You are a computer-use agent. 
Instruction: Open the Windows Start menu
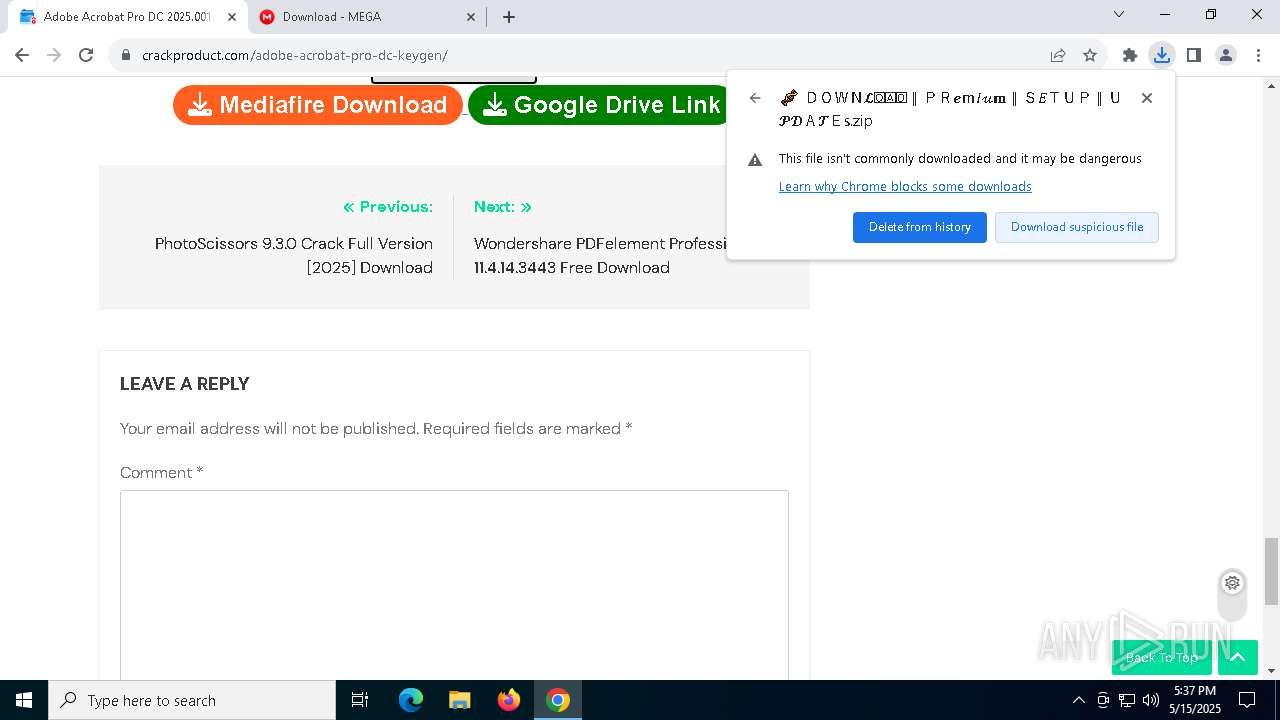[x=24, y=700]
